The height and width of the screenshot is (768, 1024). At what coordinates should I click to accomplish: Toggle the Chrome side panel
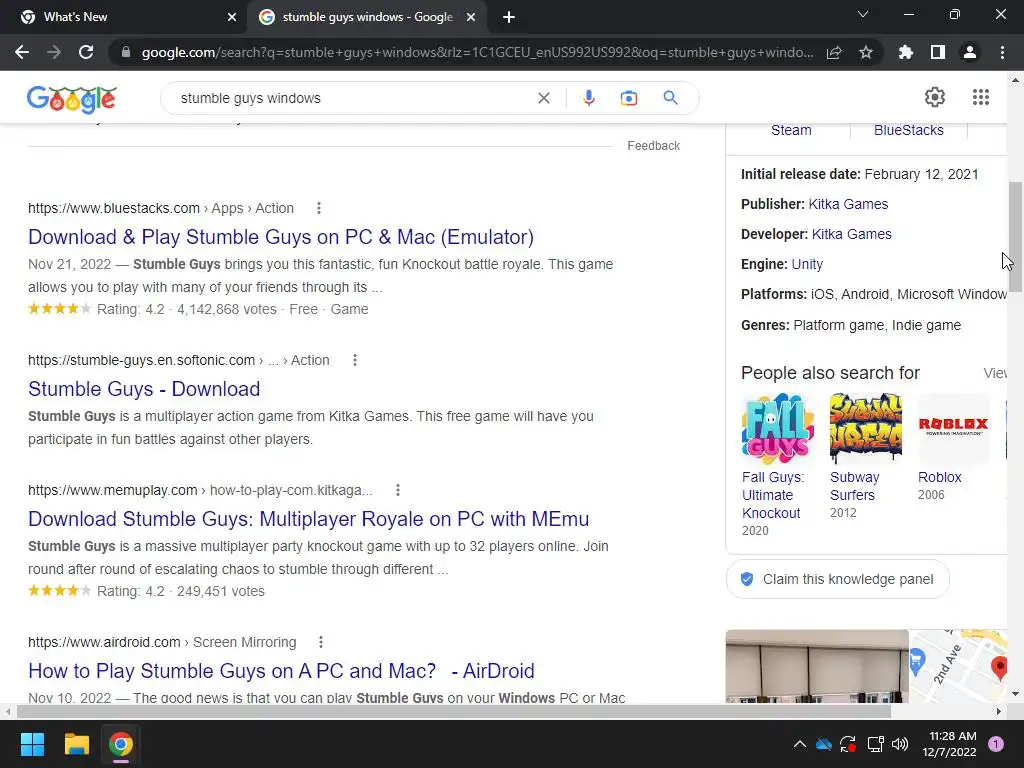point(938,52)
